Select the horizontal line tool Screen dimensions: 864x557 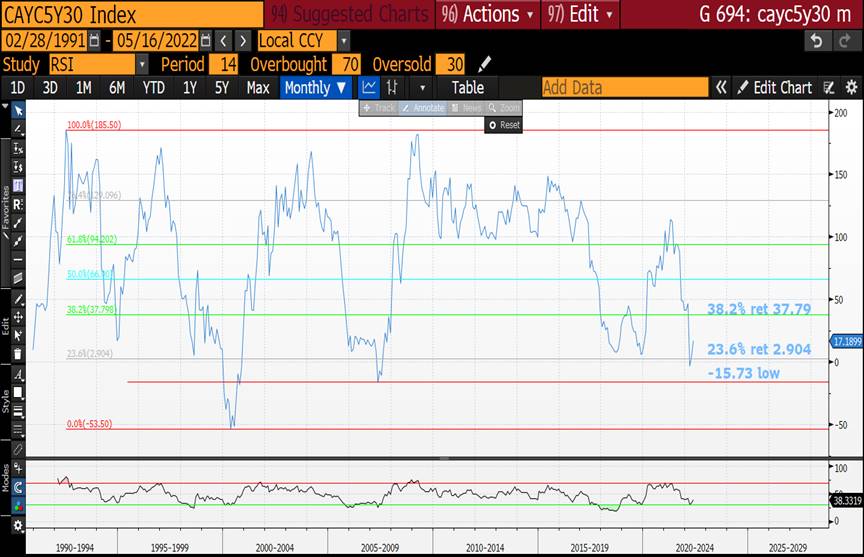(x=18, y=259)
